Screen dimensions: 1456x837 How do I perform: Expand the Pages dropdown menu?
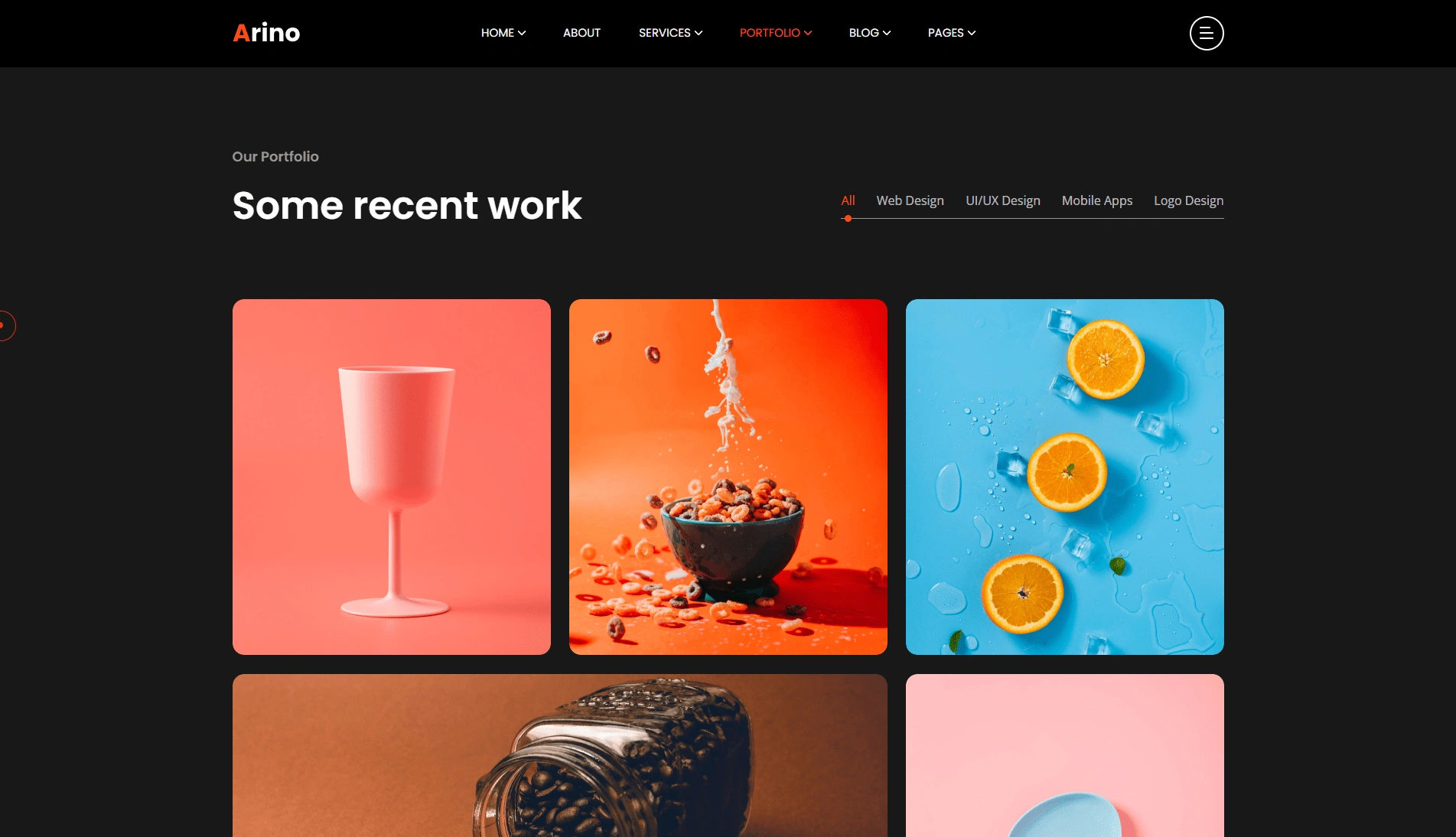tap(951, 33)
